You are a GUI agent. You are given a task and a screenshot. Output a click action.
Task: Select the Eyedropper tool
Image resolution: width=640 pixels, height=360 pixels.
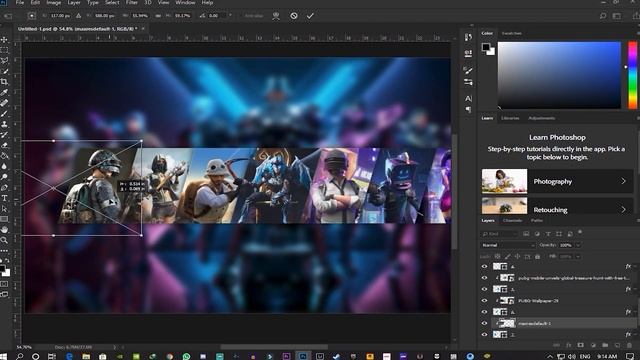[4, 92]
